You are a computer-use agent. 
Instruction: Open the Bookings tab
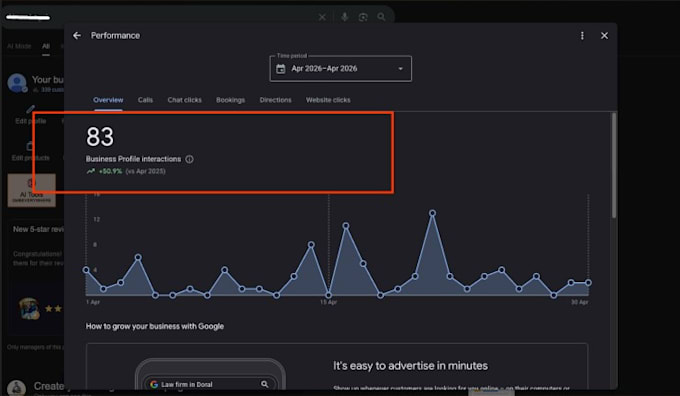(230, 100)
